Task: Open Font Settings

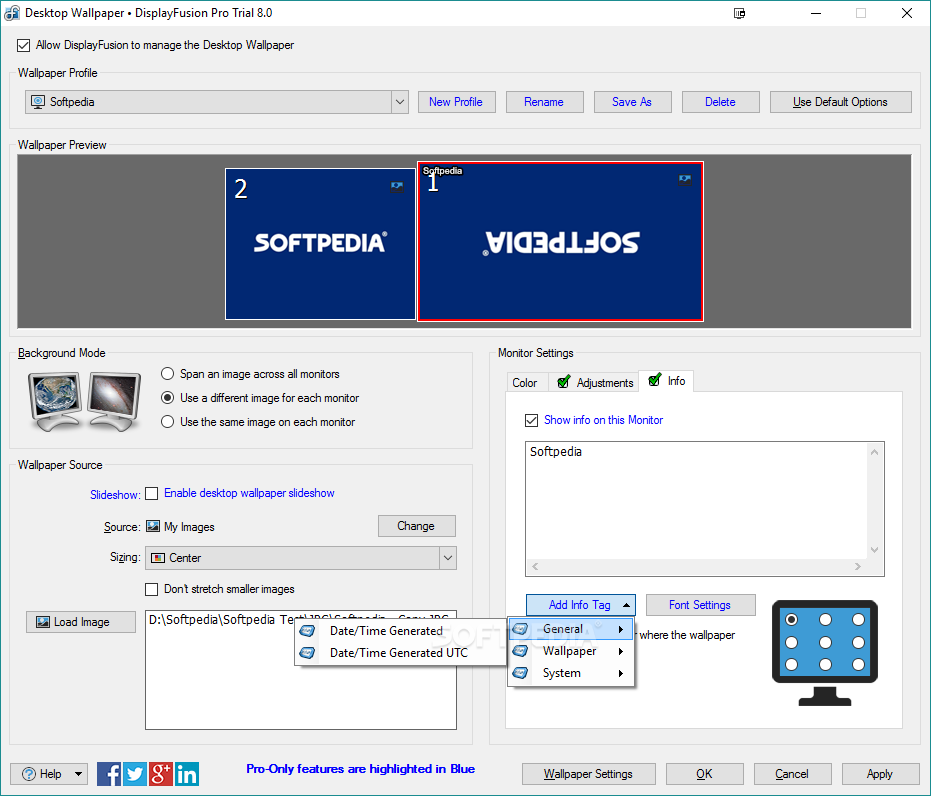Action: pos(701,605)
